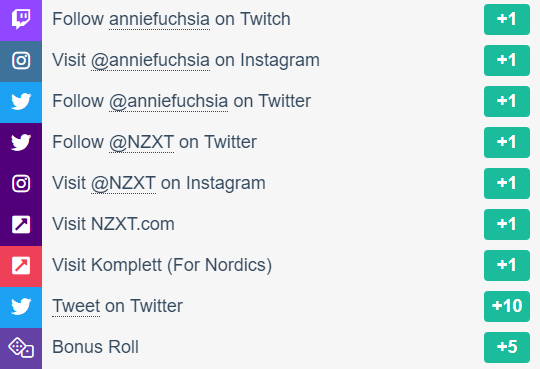Select Follow @NZXT on Twitter entry
The width and height of the screenshot is (540, 369).
click(154, 142)
